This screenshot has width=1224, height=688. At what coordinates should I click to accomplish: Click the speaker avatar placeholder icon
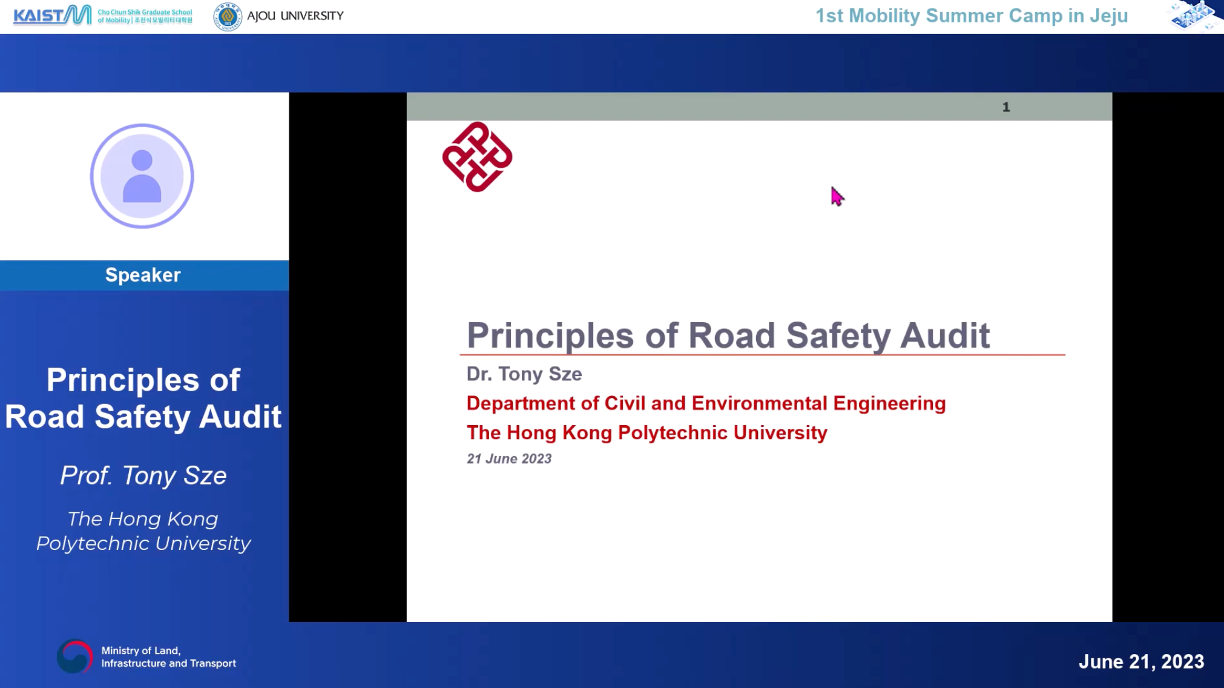point(142,176)
